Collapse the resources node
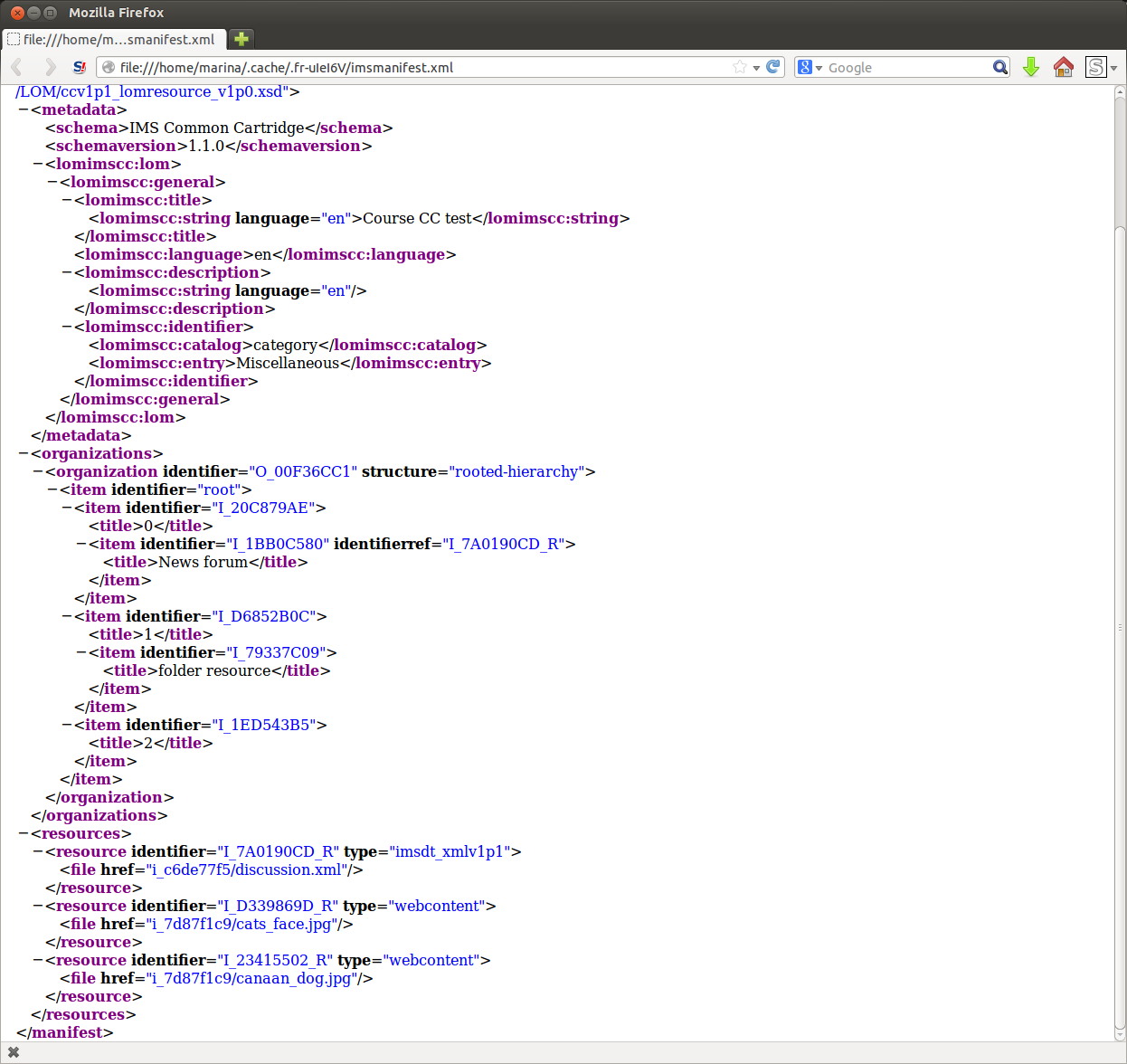 (24, 833)
